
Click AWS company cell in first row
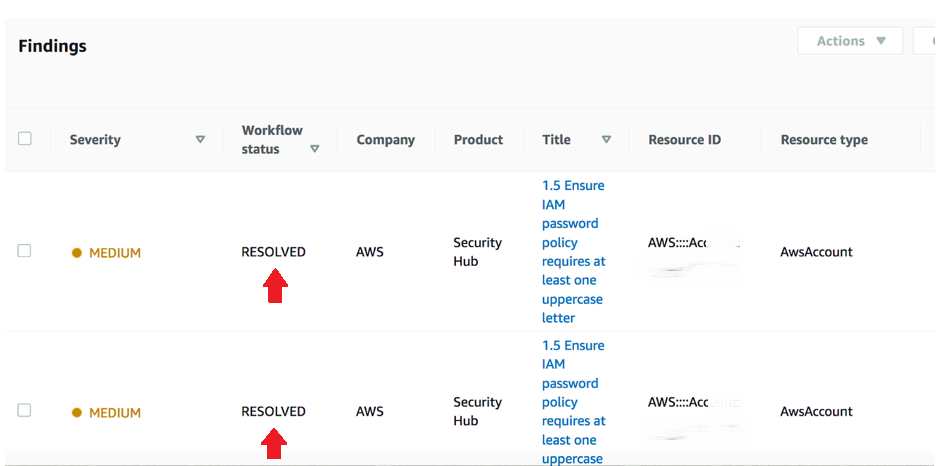[x=369, y=252]
